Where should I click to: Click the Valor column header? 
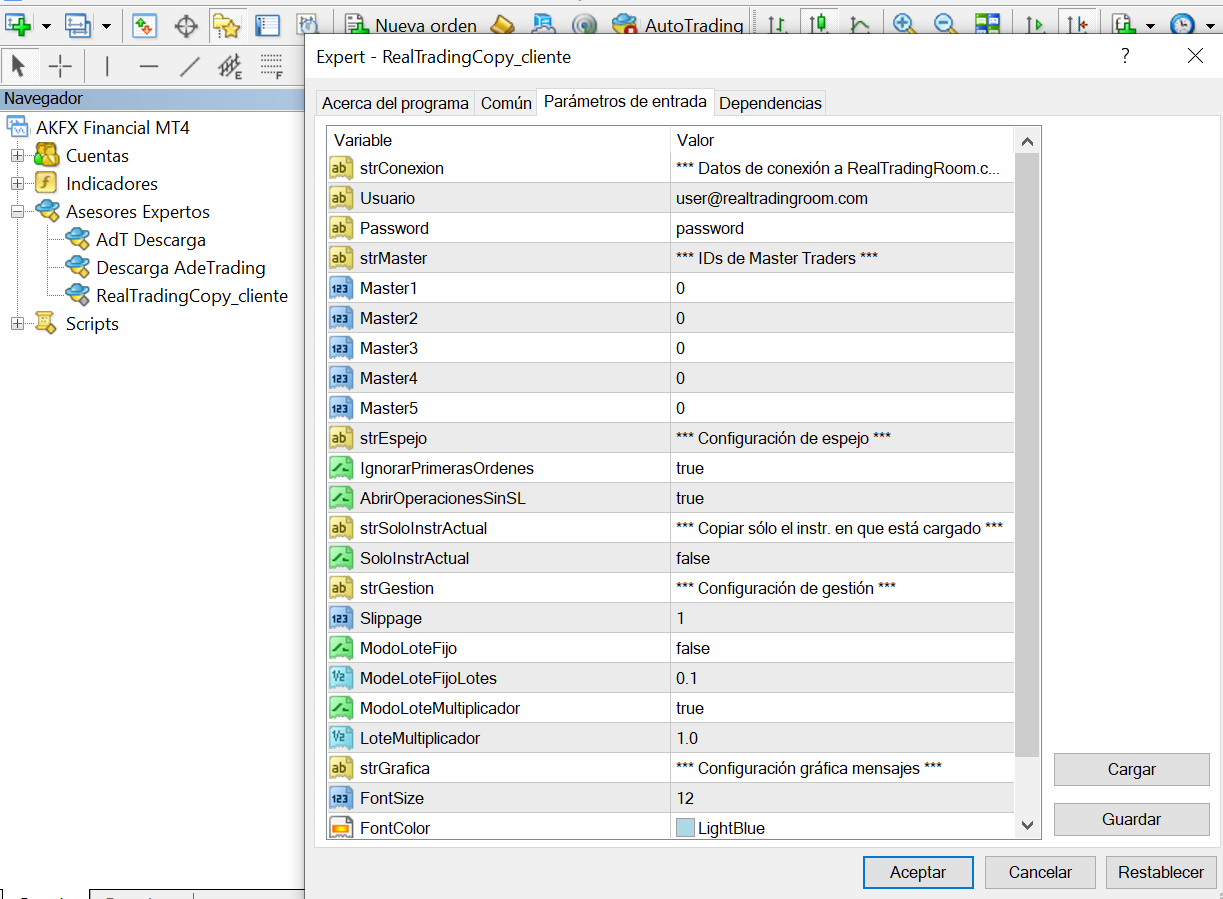point(842,140)
